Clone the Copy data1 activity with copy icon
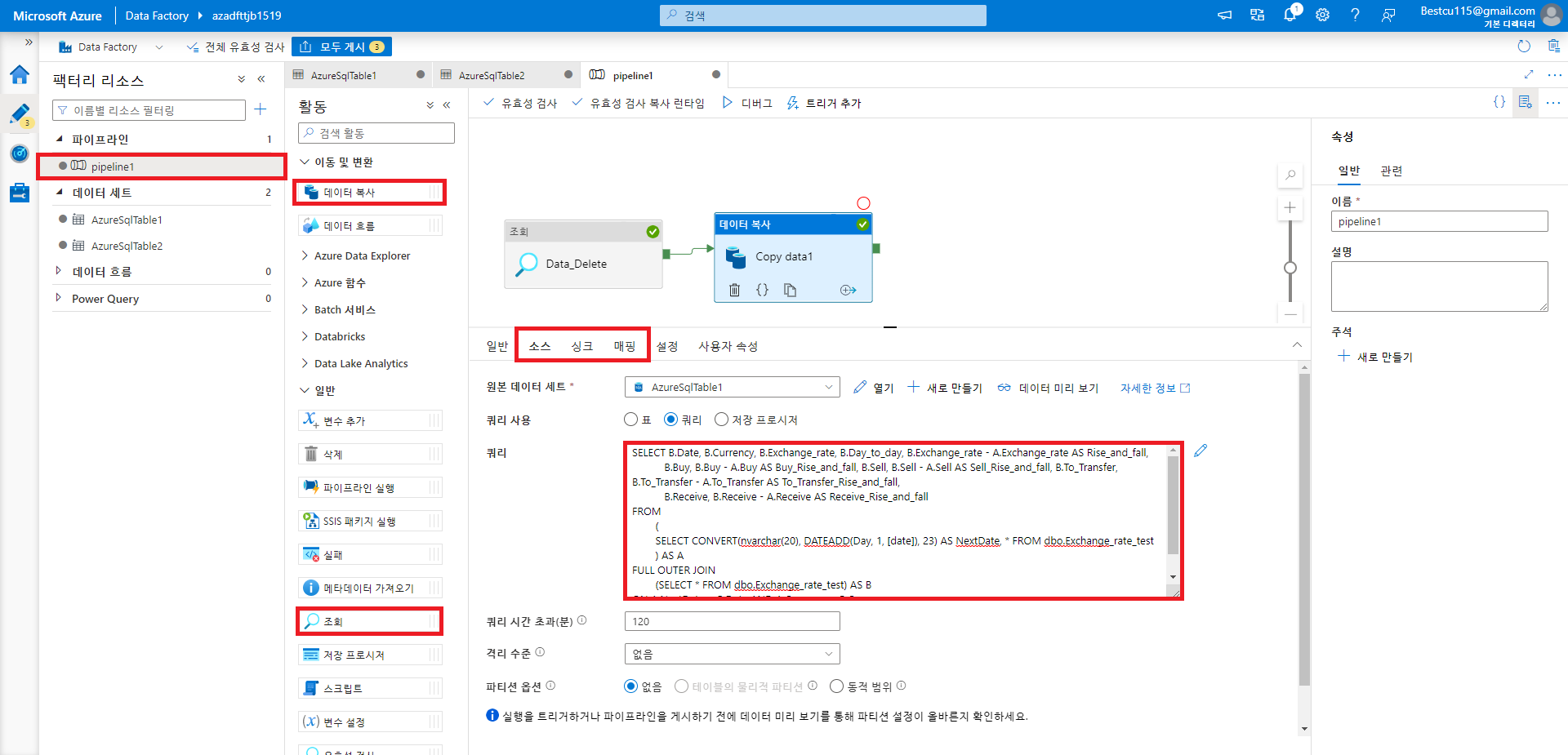The height and width of the screenshot is (755, 1568). coord(790,290)
